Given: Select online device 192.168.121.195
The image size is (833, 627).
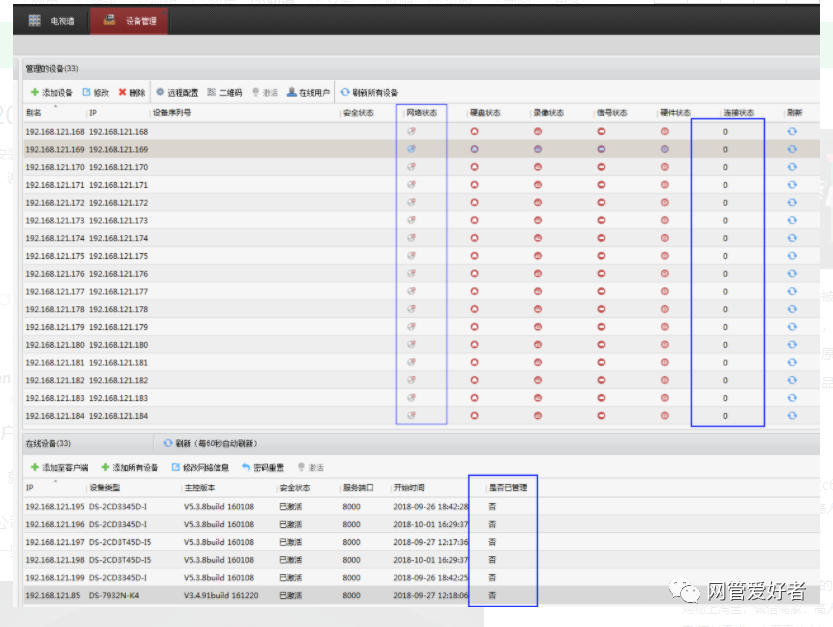Looking at the screenshot, I should (x=421, y=506).
